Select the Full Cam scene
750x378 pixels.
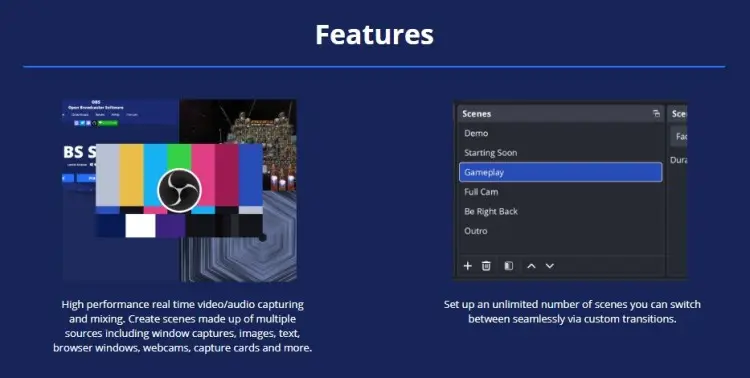[x=561, y=192]
